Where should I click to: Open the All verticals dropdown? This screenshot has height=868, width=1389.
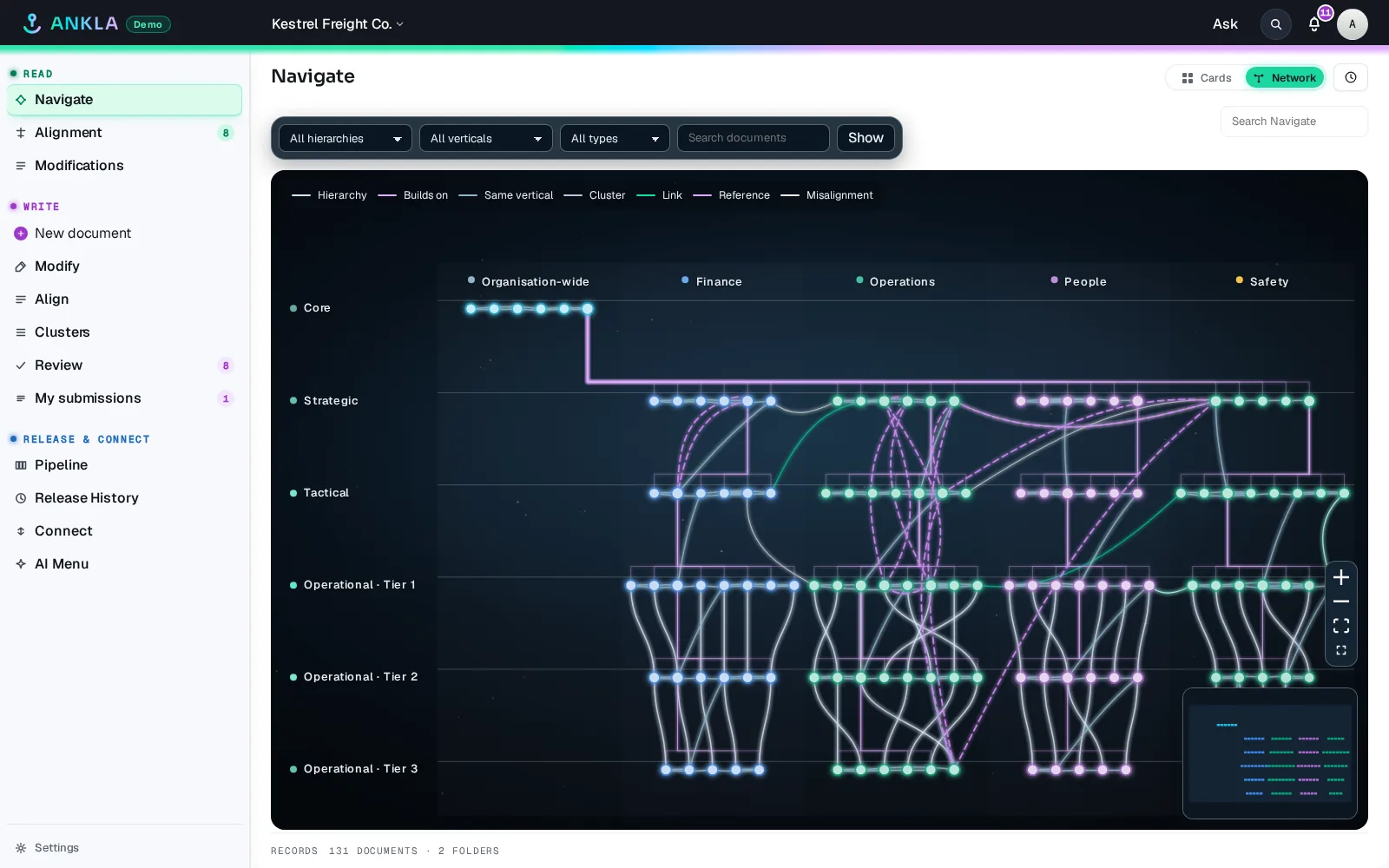coord(486,138)
